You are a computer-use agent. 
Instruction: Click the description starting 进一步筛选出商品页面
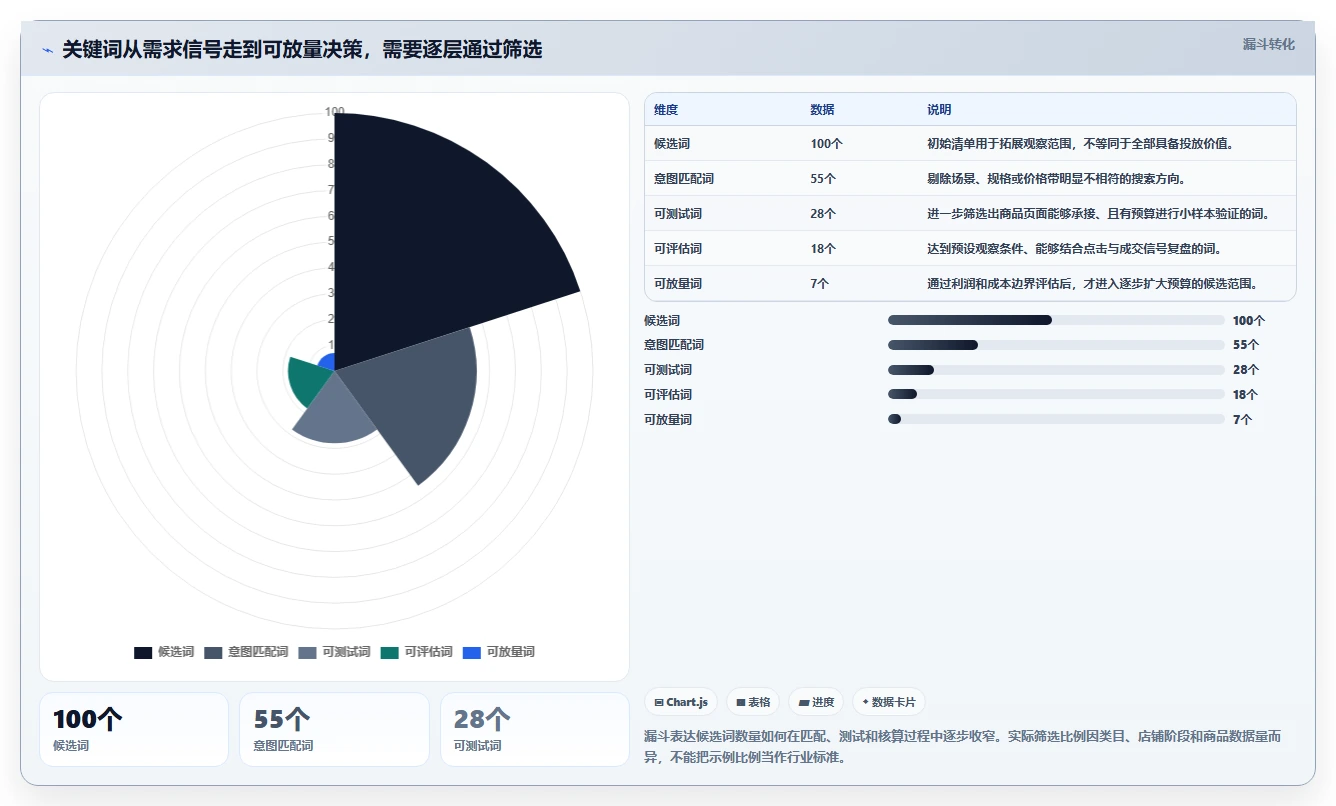[1098, 214]
